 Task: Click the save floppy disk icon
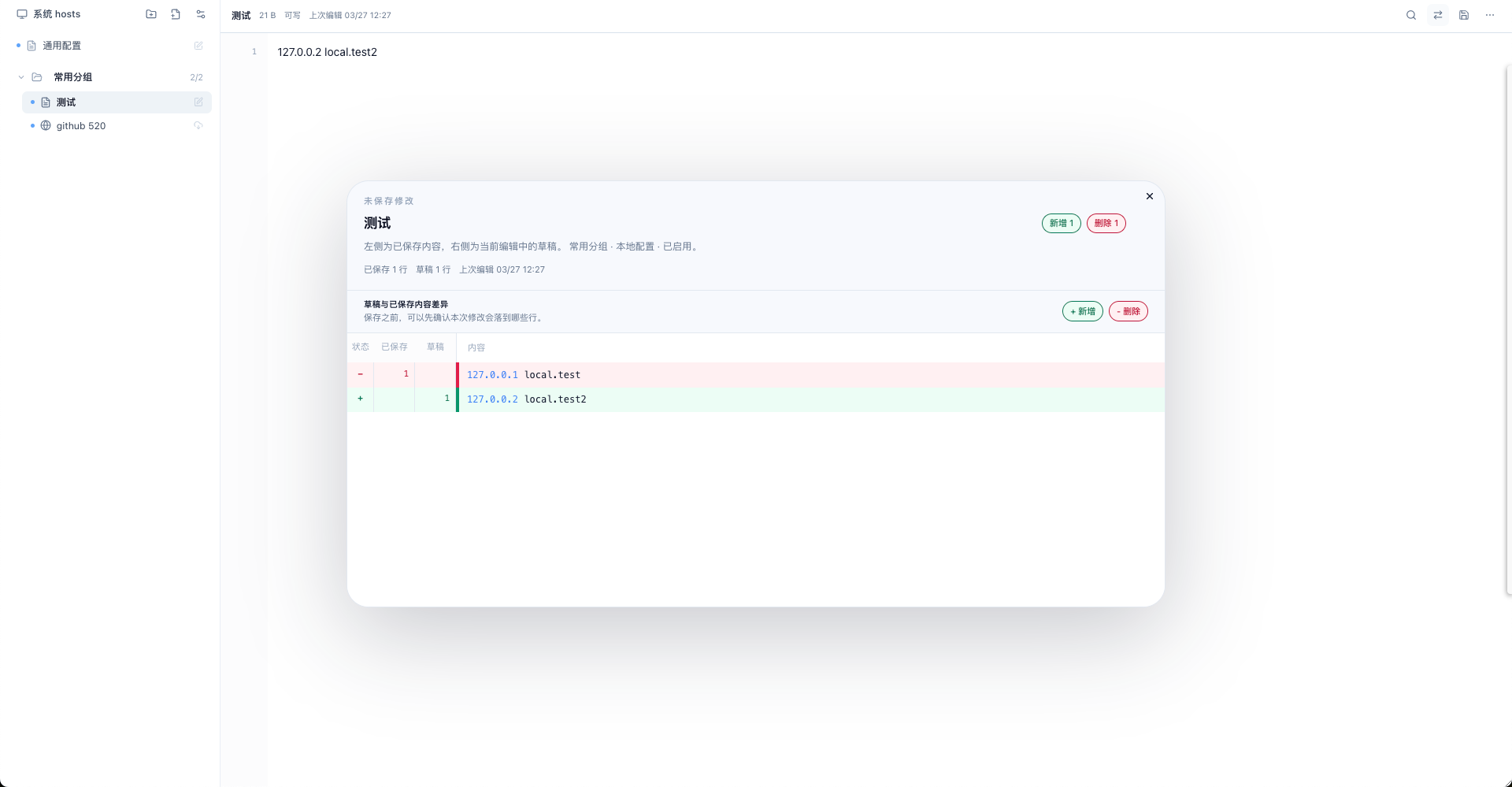pos(1464,15)
